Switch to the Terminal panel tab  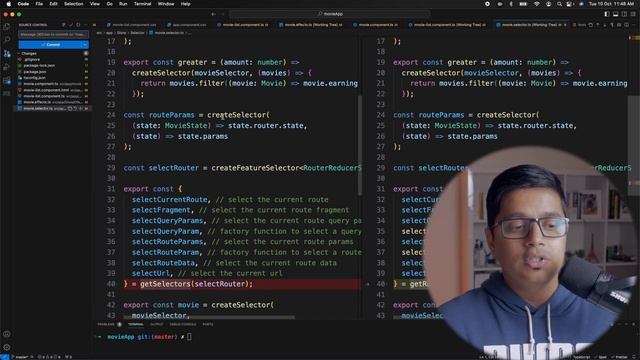136,324
